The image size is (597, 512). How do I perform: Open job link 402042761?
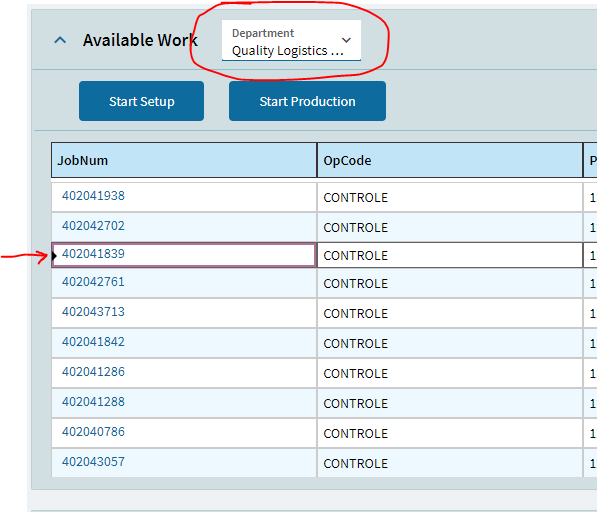click(93, 282)
